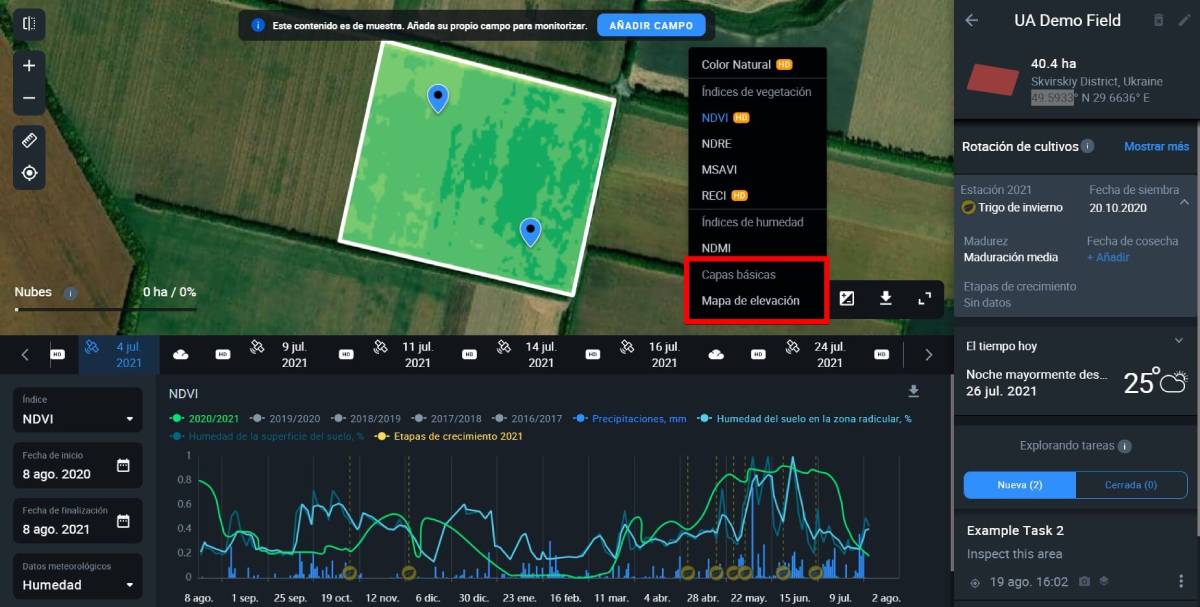Viewport: 1200px width, 607px height.
Task: Open the Índice NDVI dropdown
Action: tap(78, 418)
